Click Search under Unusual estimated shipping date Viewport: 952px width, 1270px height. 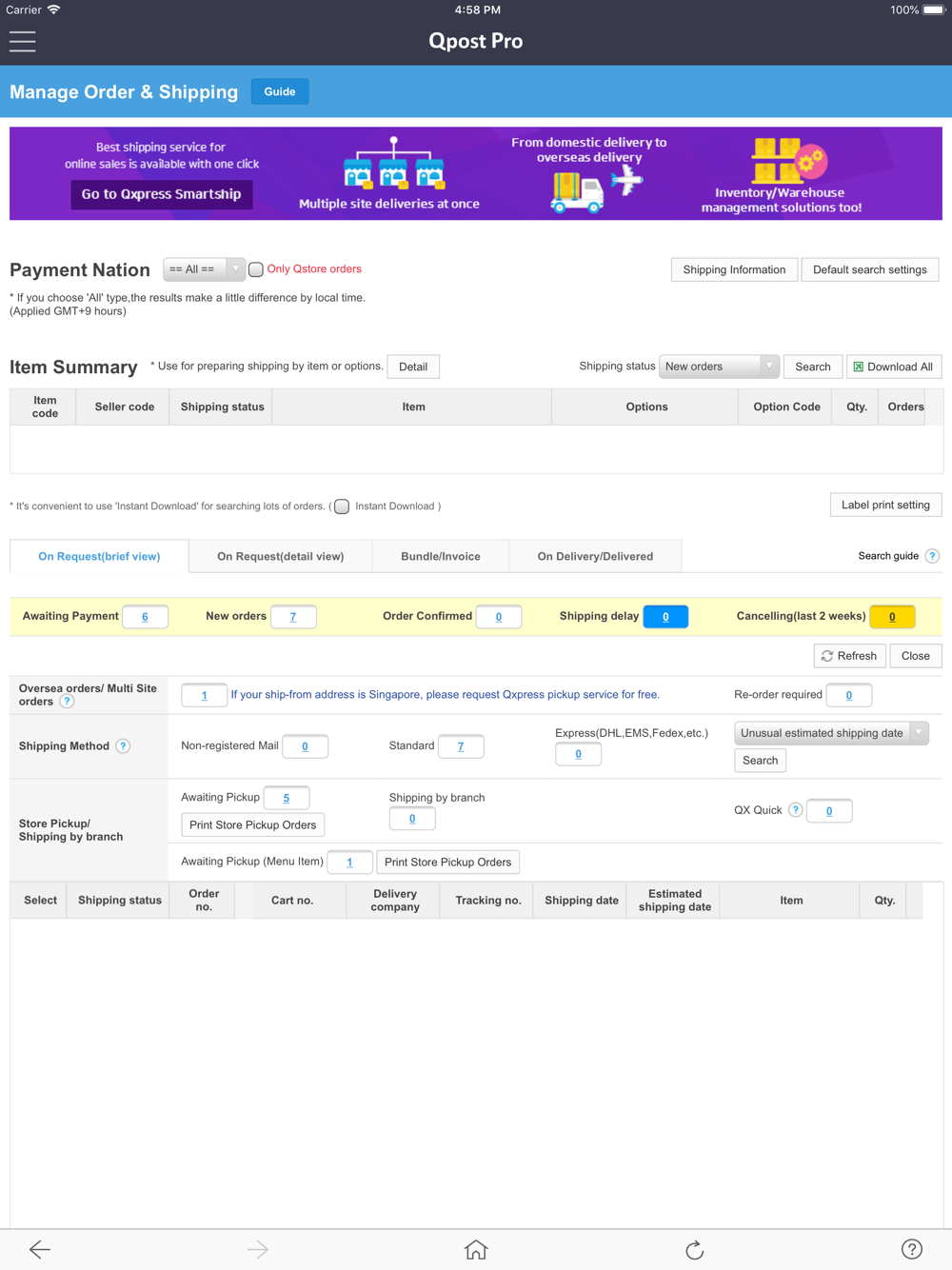point(760,761)
